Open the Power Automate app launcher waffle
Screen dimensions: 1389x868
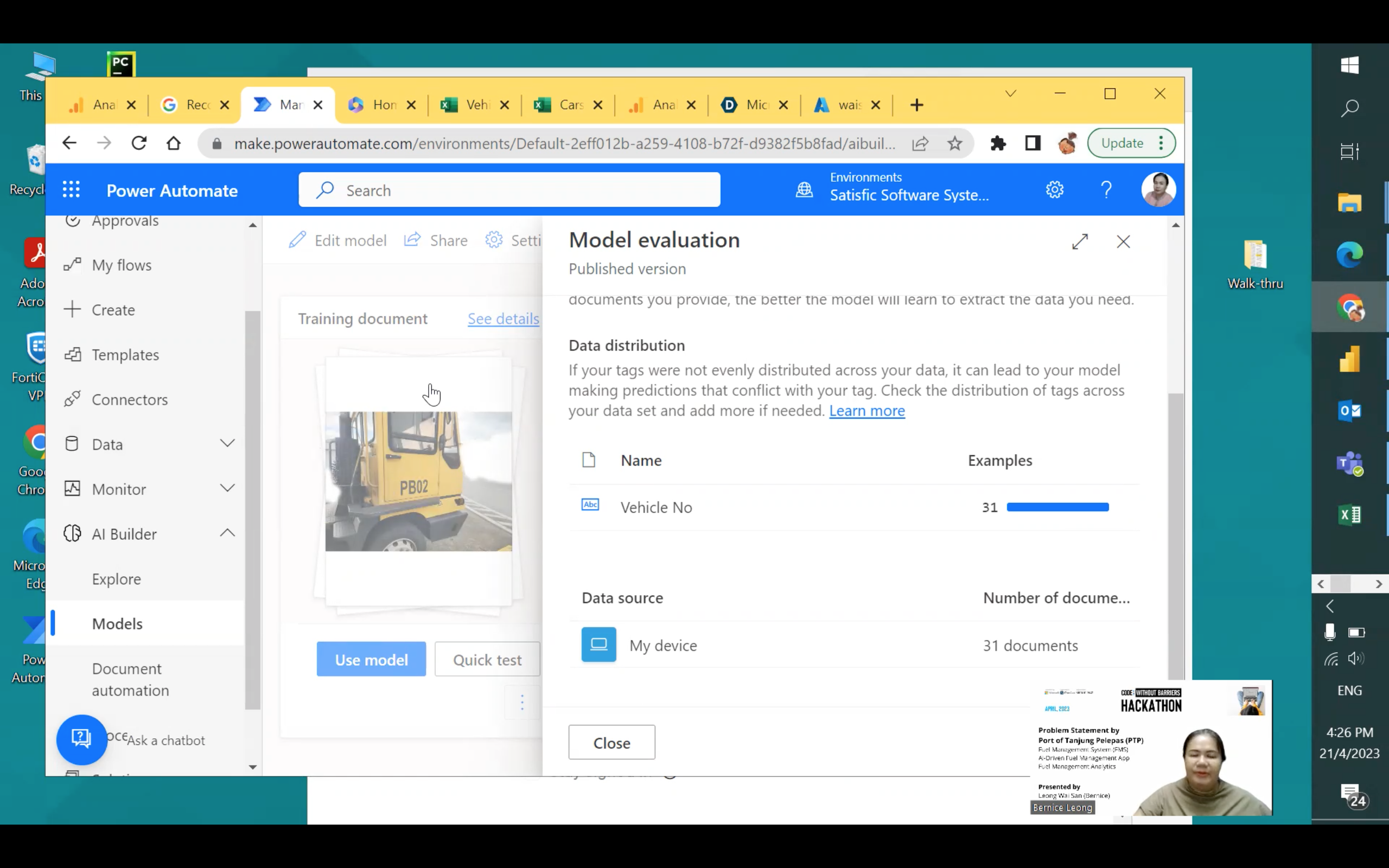click(71, 189)
